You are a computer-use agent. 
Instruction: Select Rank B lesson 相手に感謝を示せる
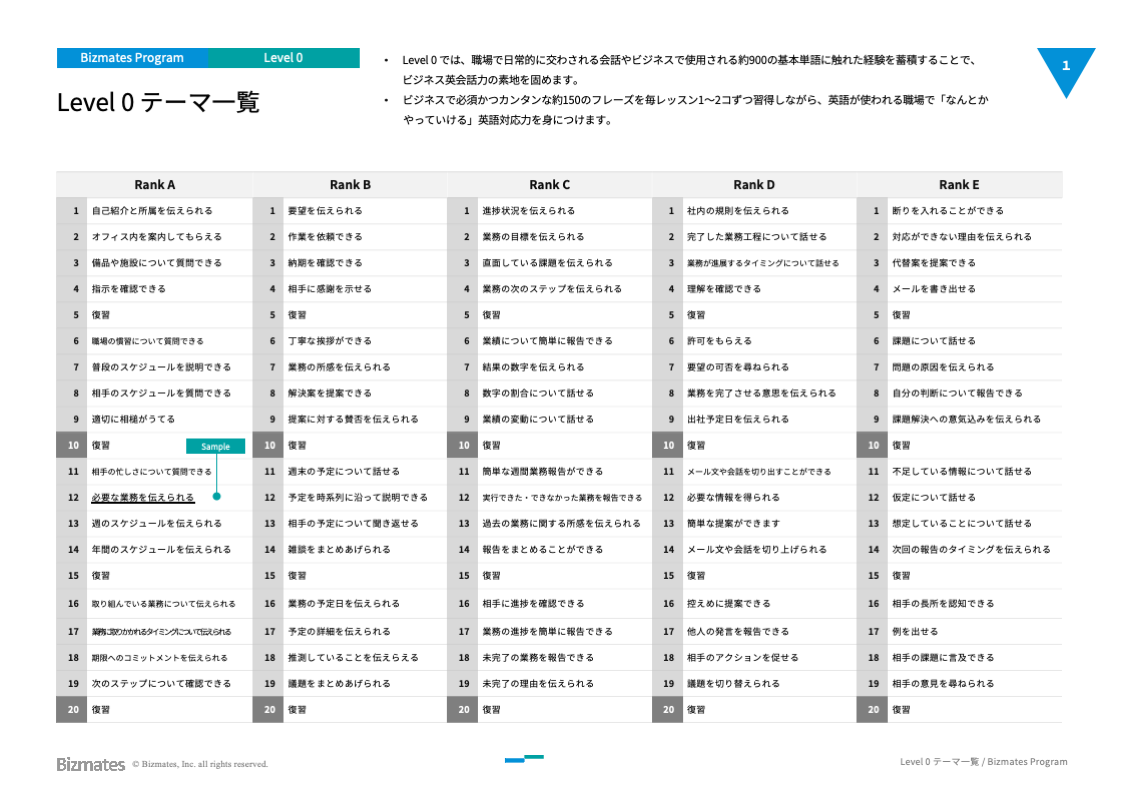(329, 289)
